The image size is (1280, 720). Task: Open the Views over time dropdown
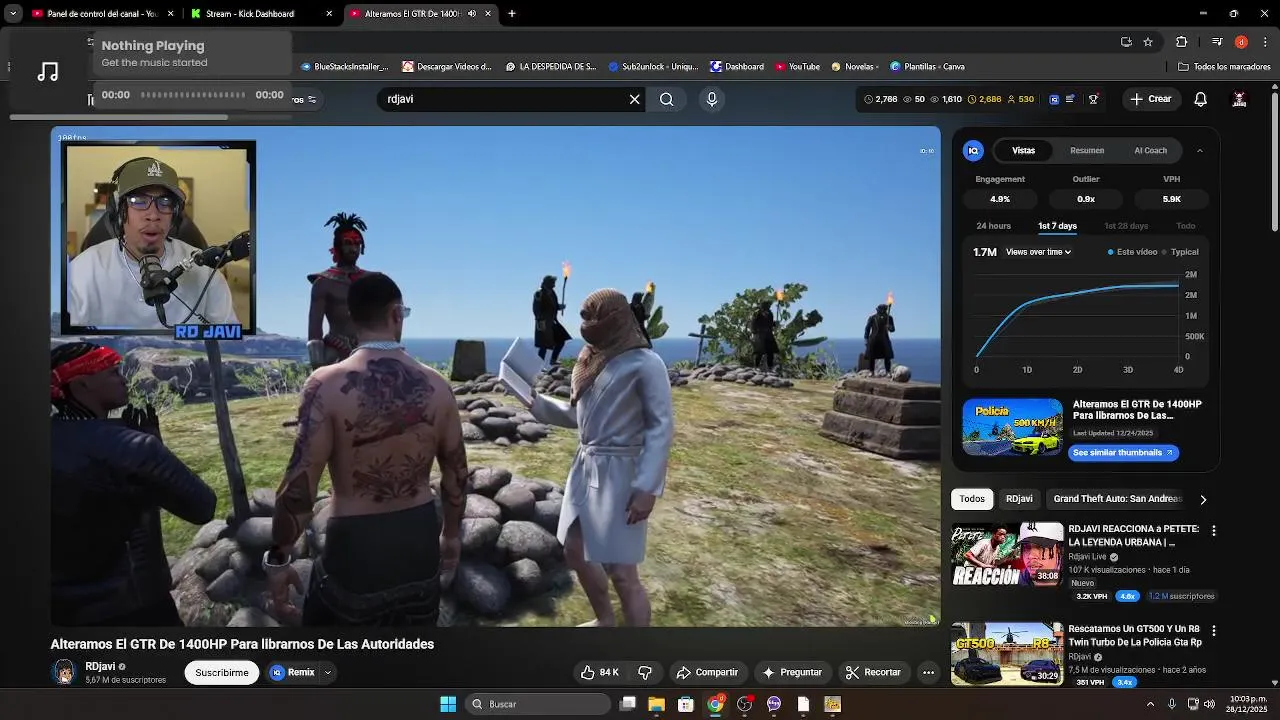pyautogui.click(x=1038, y=252)
